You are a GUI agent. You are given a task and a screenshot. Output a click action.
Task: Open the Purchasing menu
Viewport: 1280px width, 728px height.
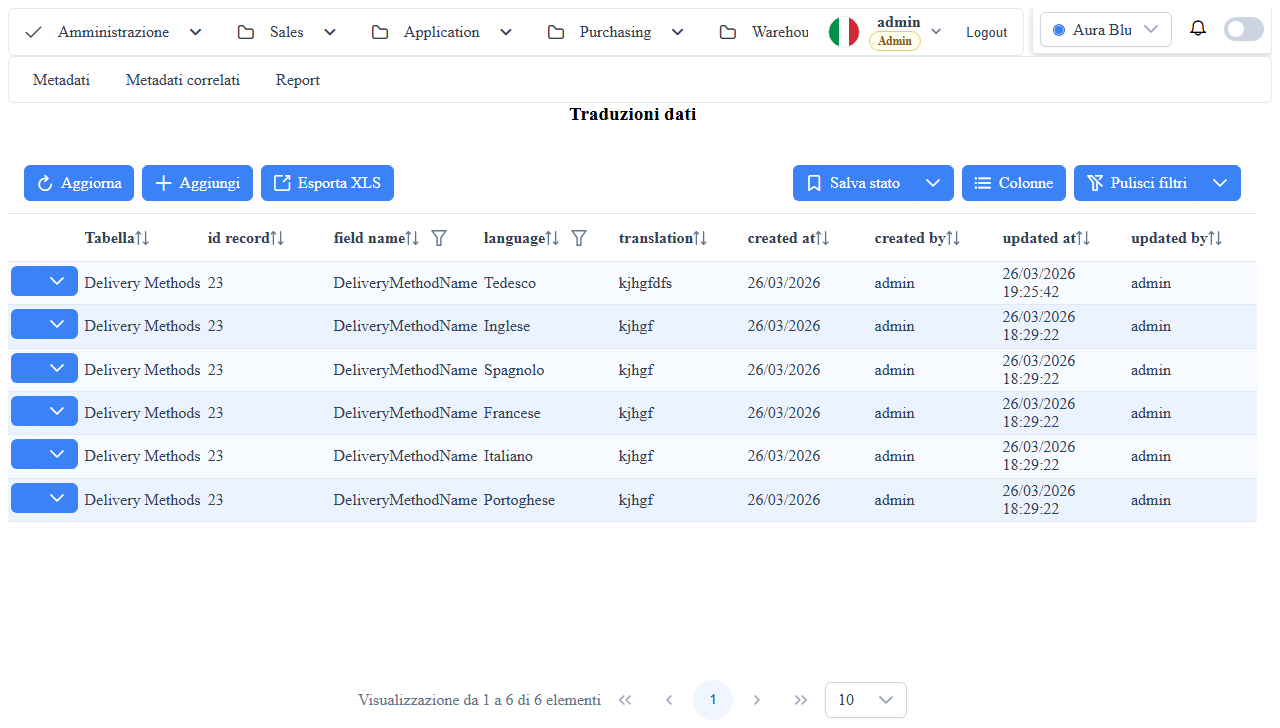point(616,32)
